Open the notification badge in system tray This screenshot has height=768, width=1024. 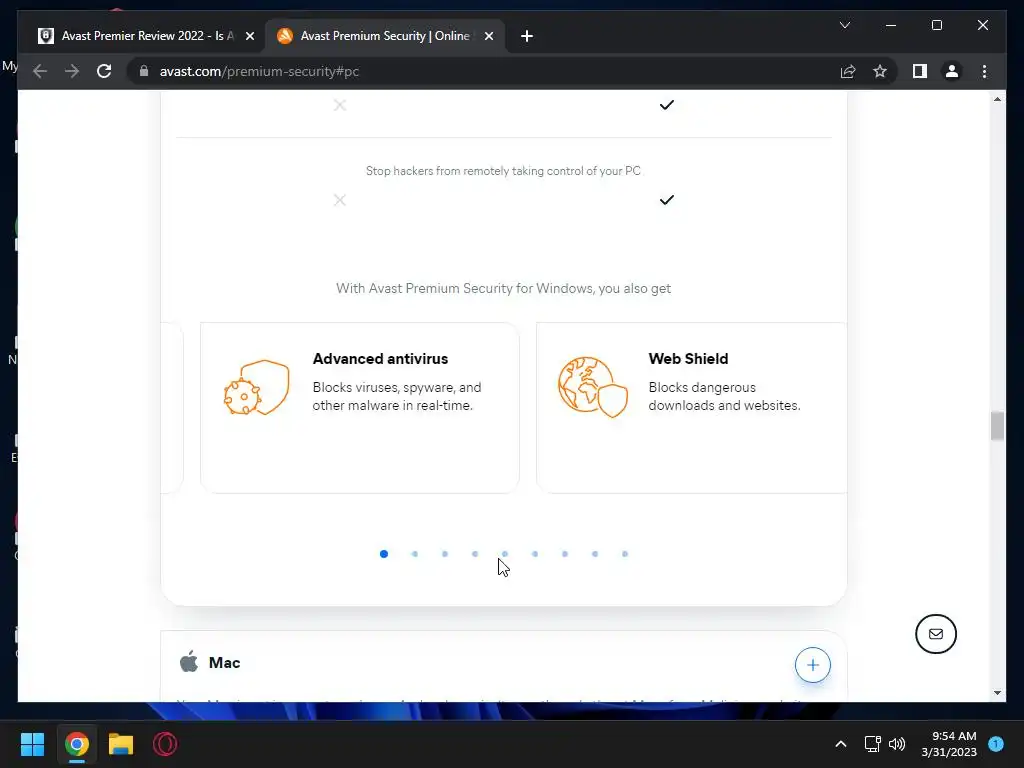click(996, 744)
